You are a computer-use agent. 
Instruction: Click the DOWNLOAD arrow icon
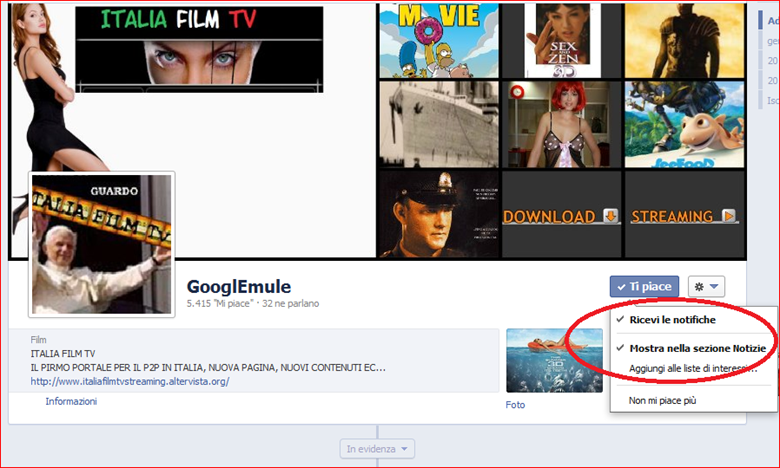pos(611,216)
